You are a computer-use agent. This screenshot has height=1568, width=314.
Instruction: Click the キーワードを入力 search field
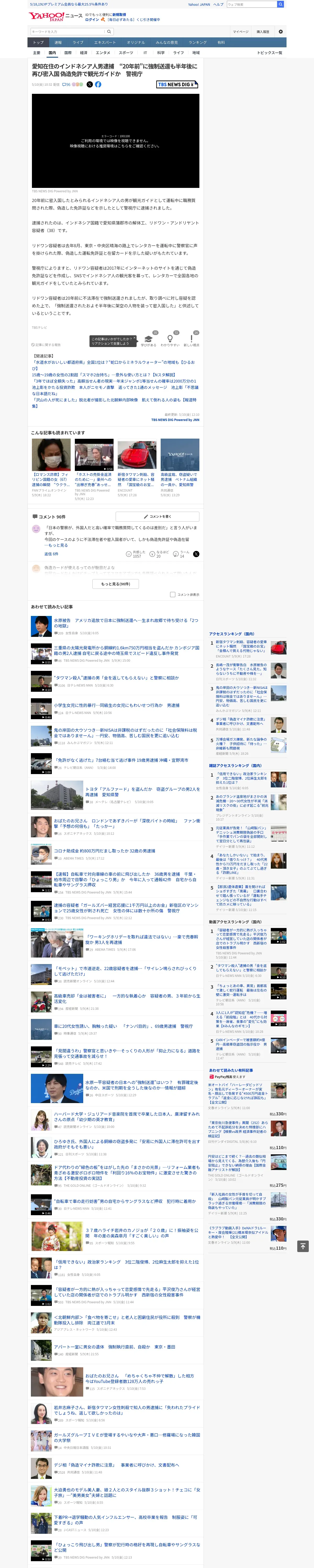tap(67, 32)
